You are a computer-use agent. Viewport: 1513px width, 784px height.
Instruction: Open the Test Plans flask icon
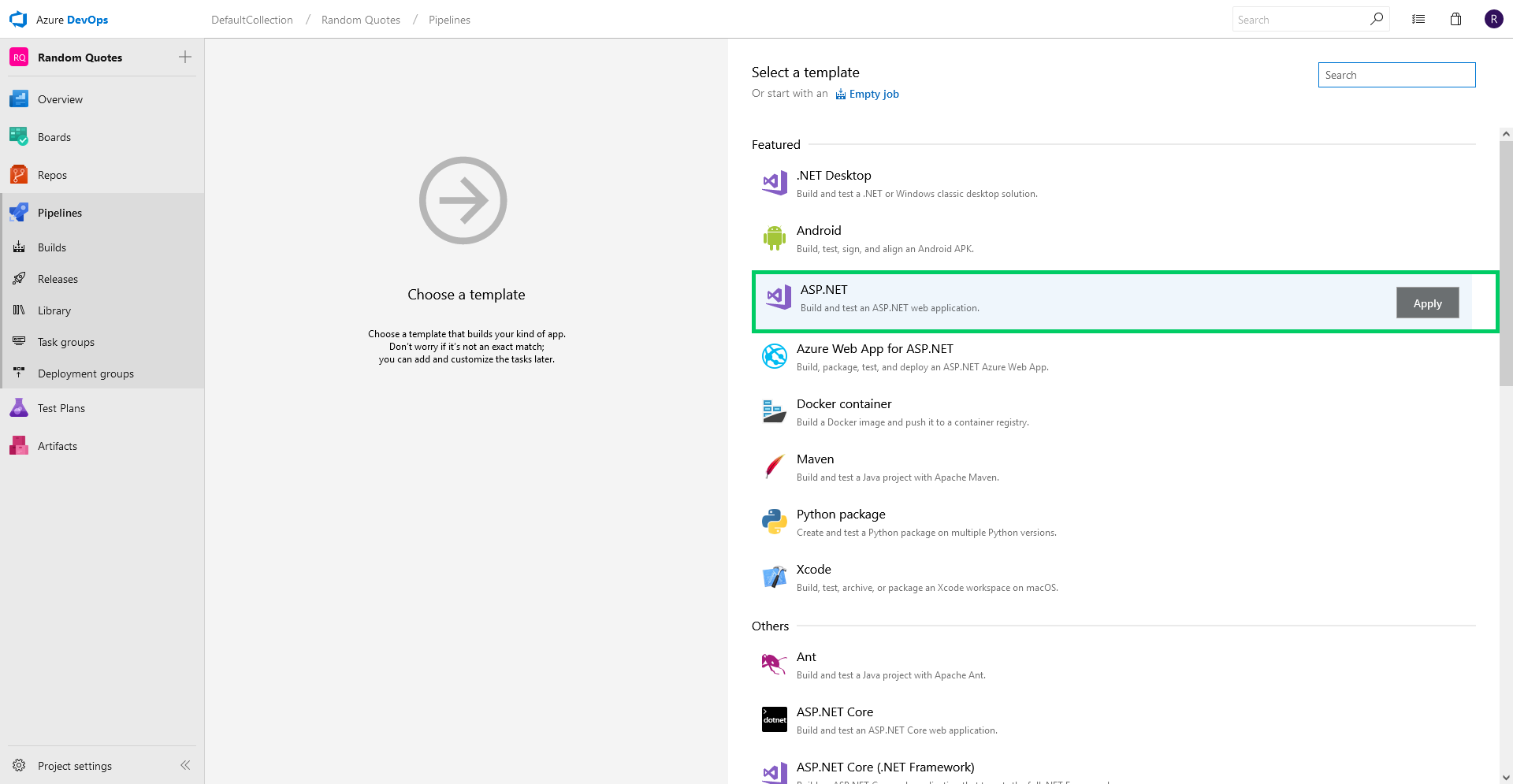(x=19, y=408)
